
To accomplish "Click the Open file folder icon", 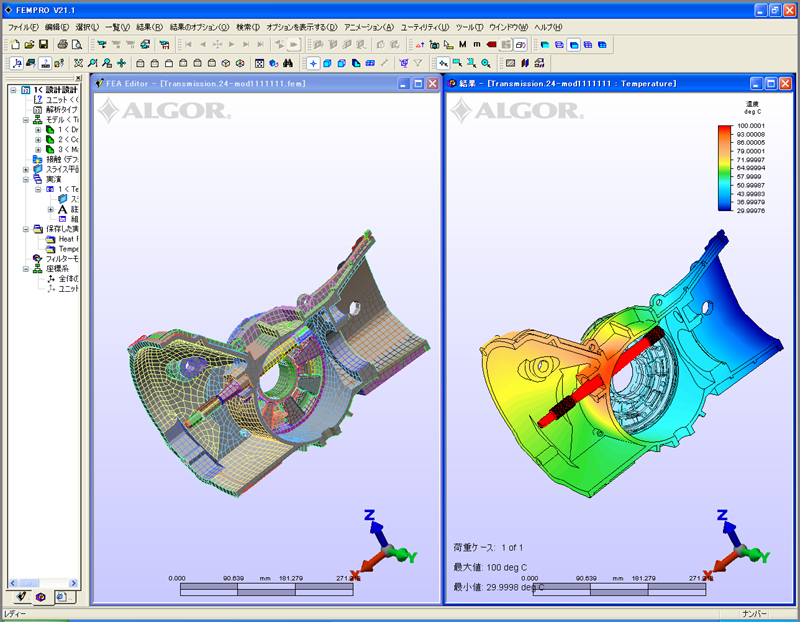I will point(28,45).
